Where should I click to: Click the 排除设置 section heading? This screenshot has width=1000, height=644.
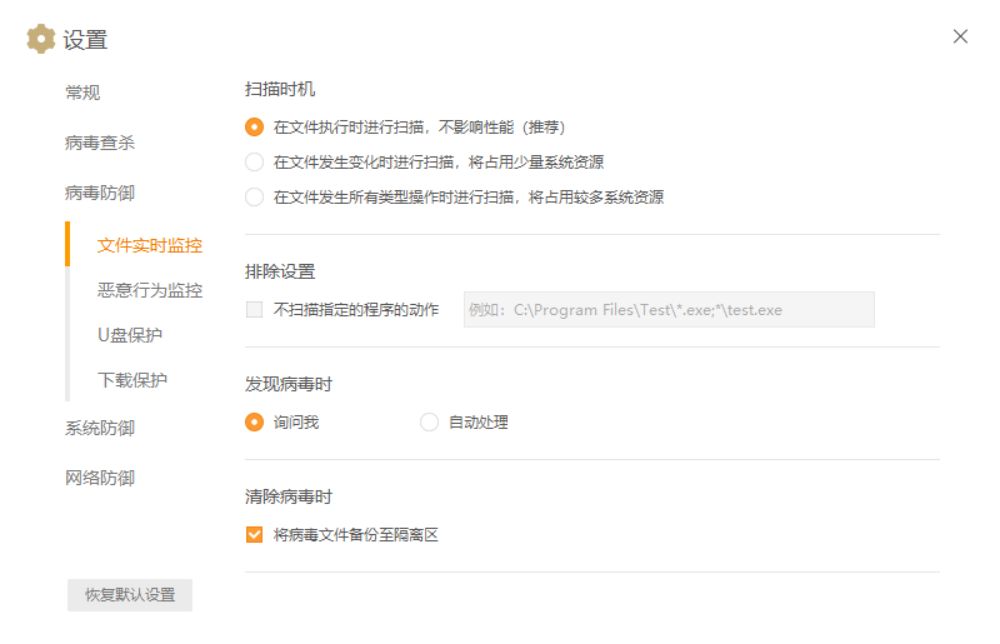[280, 272]
